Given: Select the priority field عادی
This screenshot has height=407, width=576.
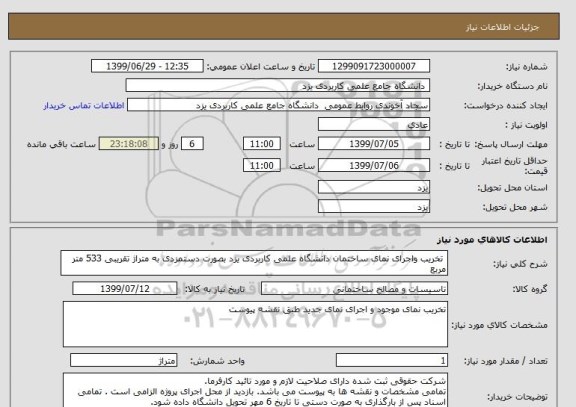Looking at the screenshot, I should [x=374, y=125].
